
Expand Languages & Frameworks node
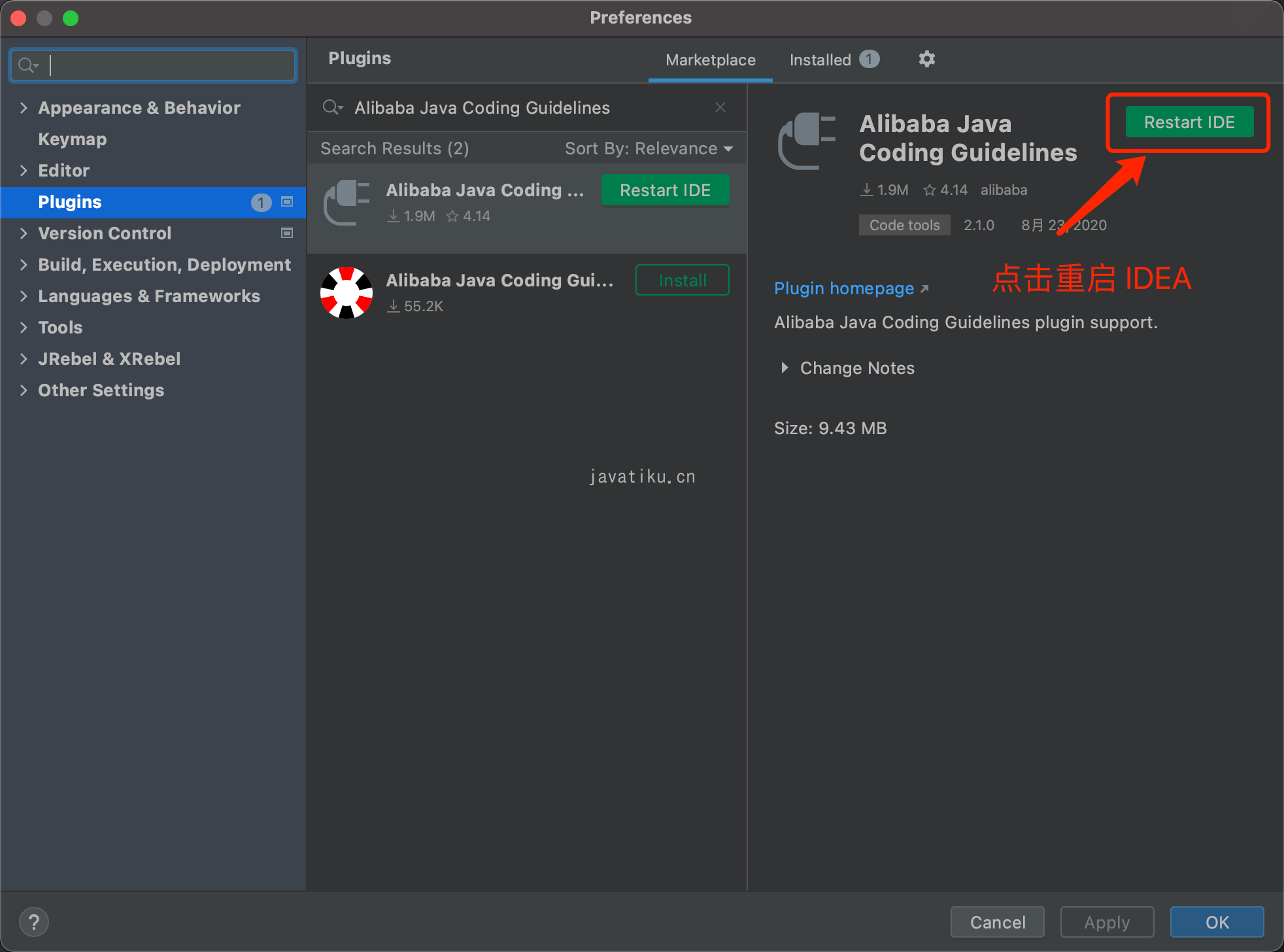pyautogui.click(x=24, y=296)
